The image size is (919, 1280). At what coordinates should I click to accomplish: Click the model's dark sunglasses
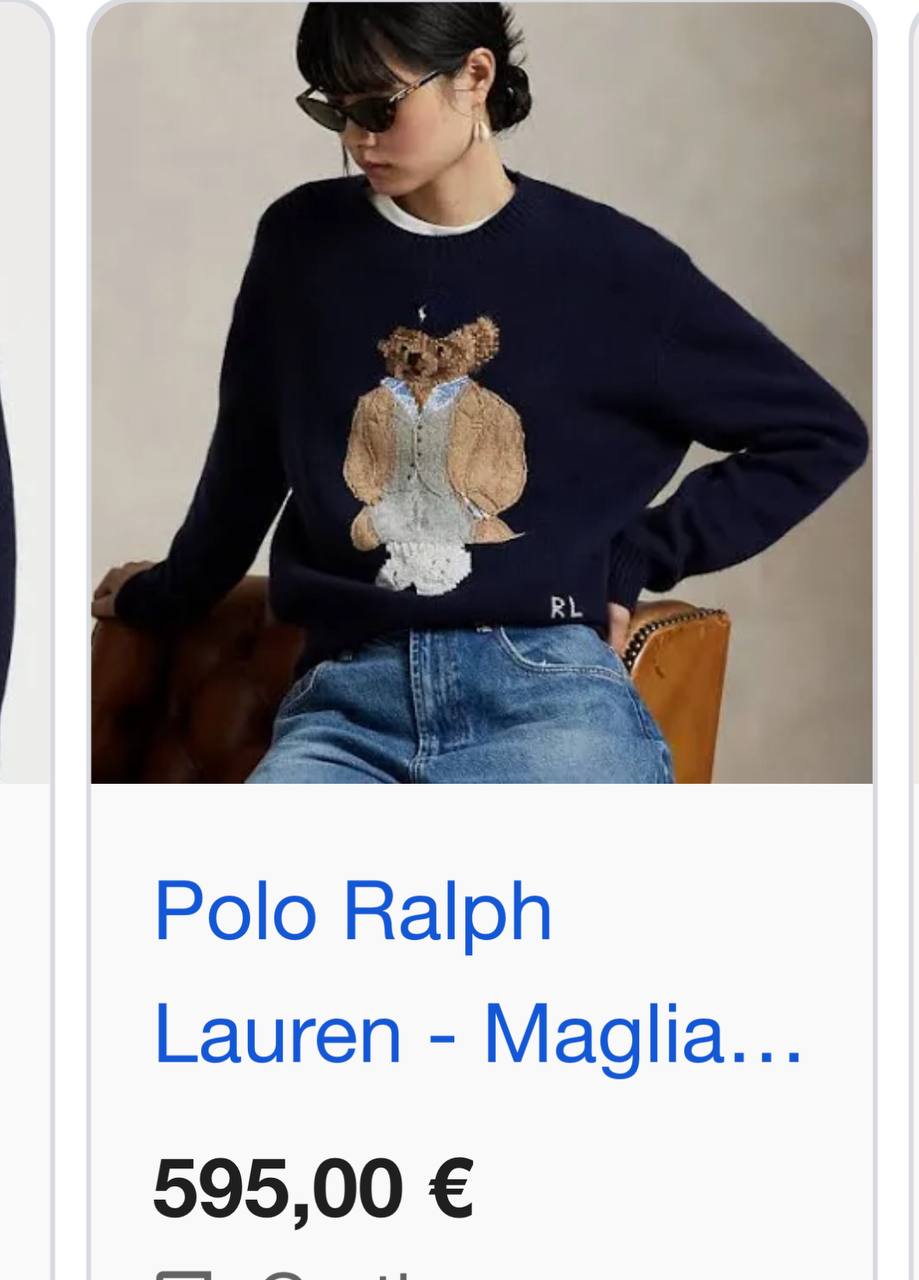368,103
